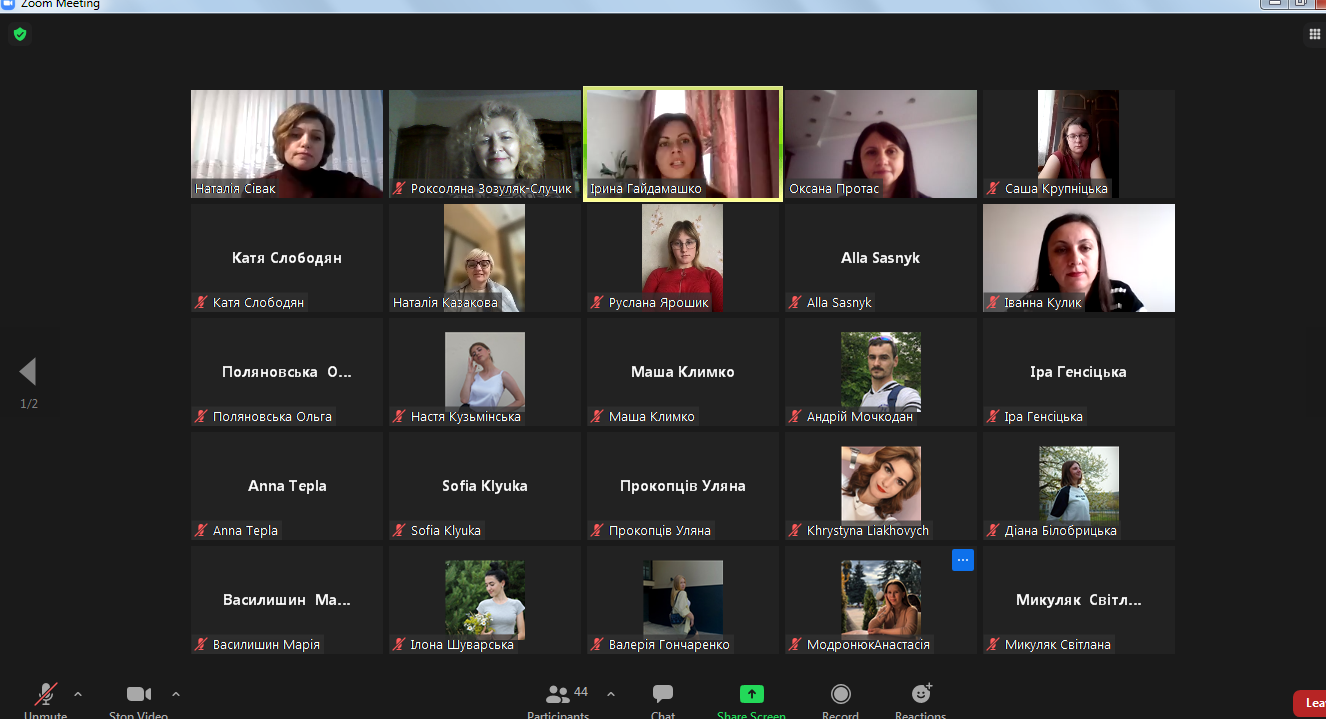Switch view using the grid icon
This screenshot has width=1326, height=719.
1315,34
